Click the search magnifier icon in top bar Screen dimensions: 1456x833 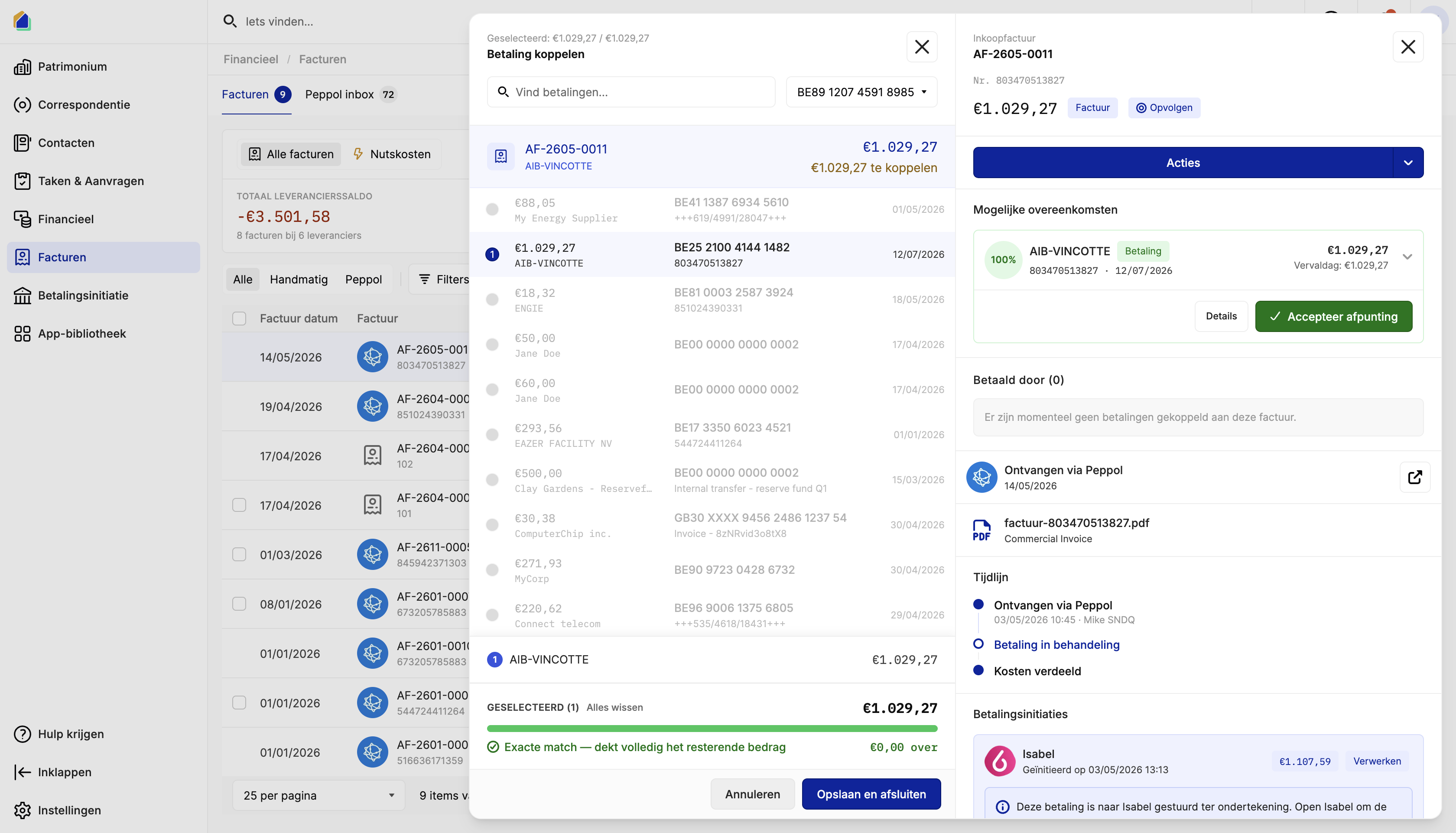pyautogui.click(x=230, y=21)
